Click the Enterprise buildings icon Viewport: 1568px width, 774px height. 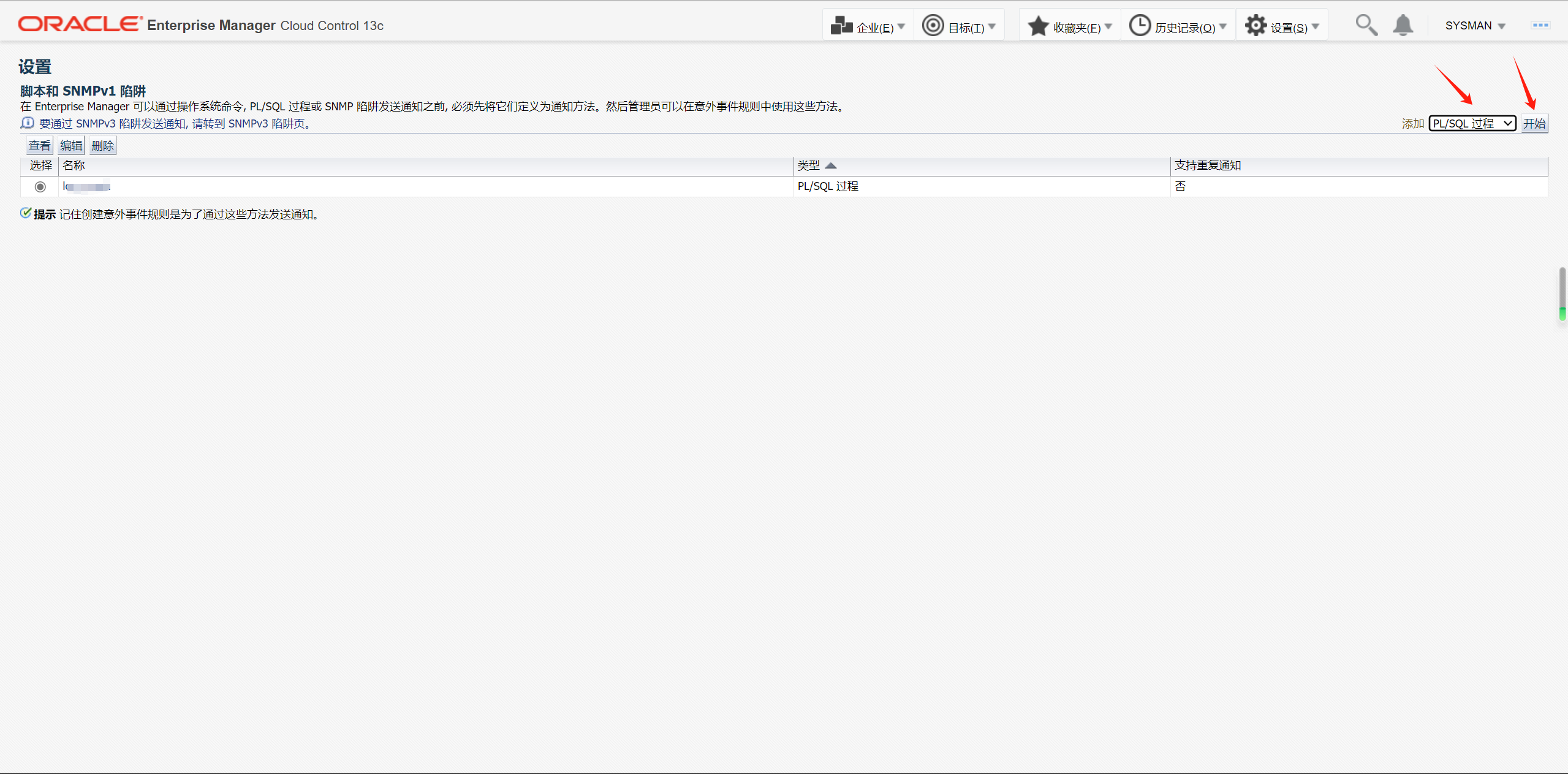[841, 26]
